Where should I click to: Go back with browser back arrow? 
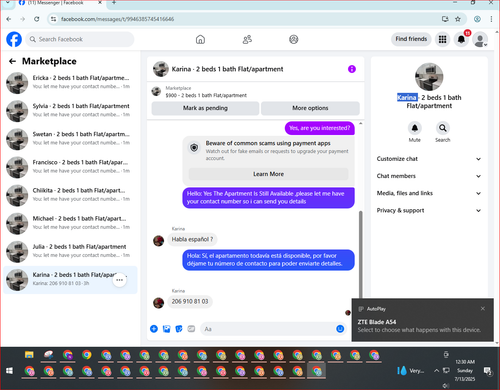point(9,19)
